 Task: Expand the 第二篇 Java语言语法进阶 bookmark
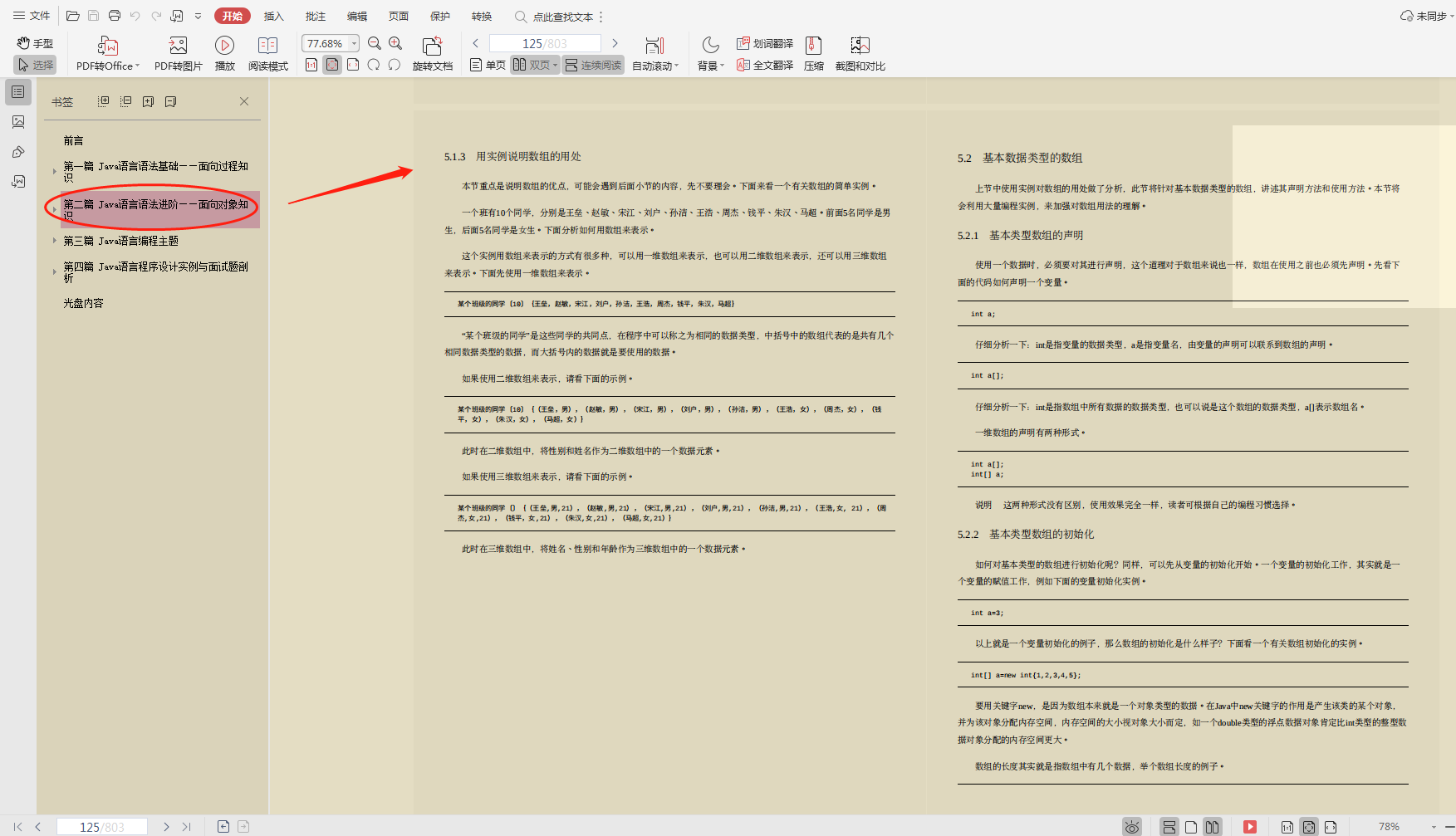click(55, 209)
